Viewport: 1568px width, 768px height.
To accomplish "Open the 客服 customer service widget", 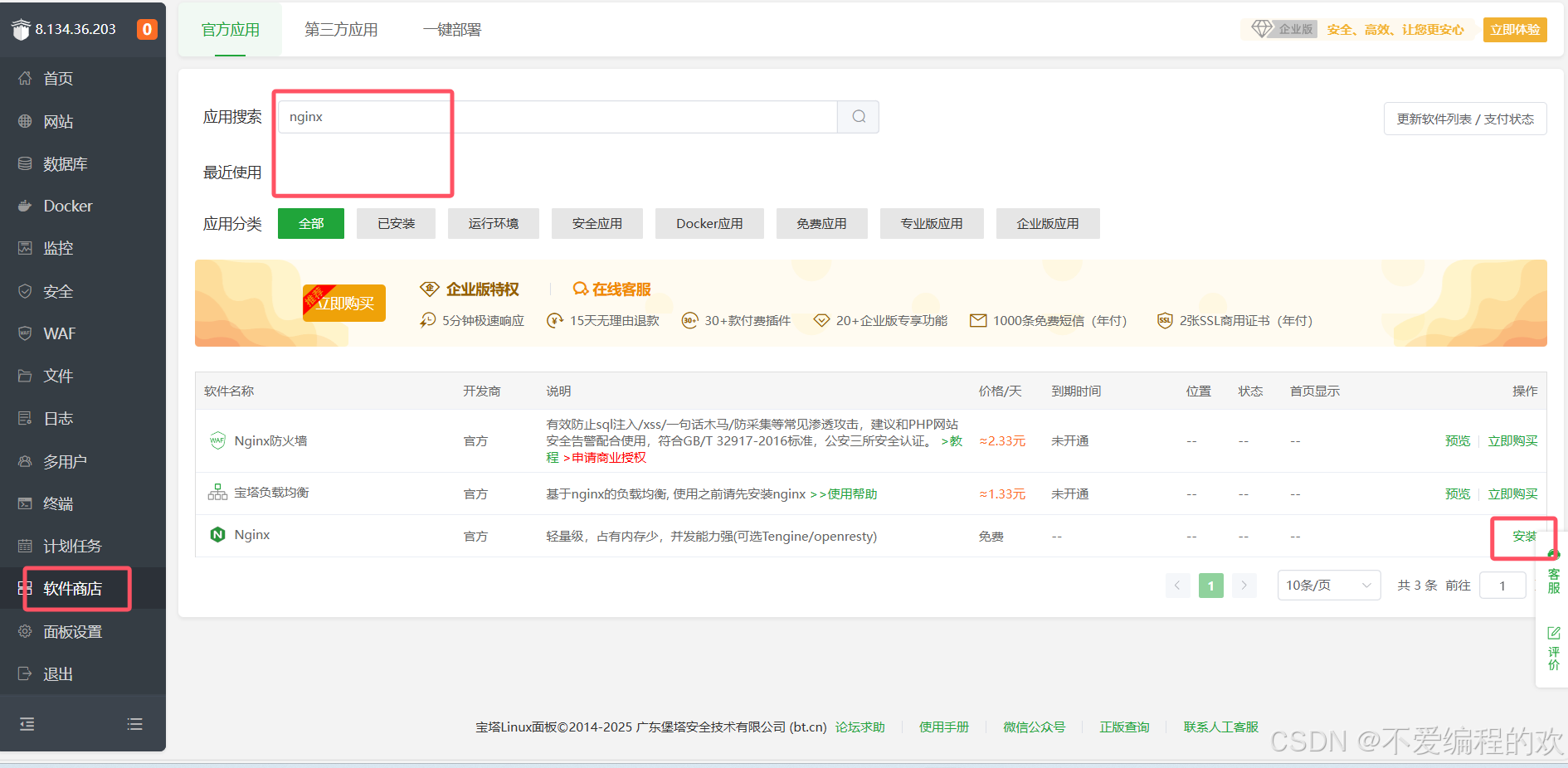I will pos(1553,572).
